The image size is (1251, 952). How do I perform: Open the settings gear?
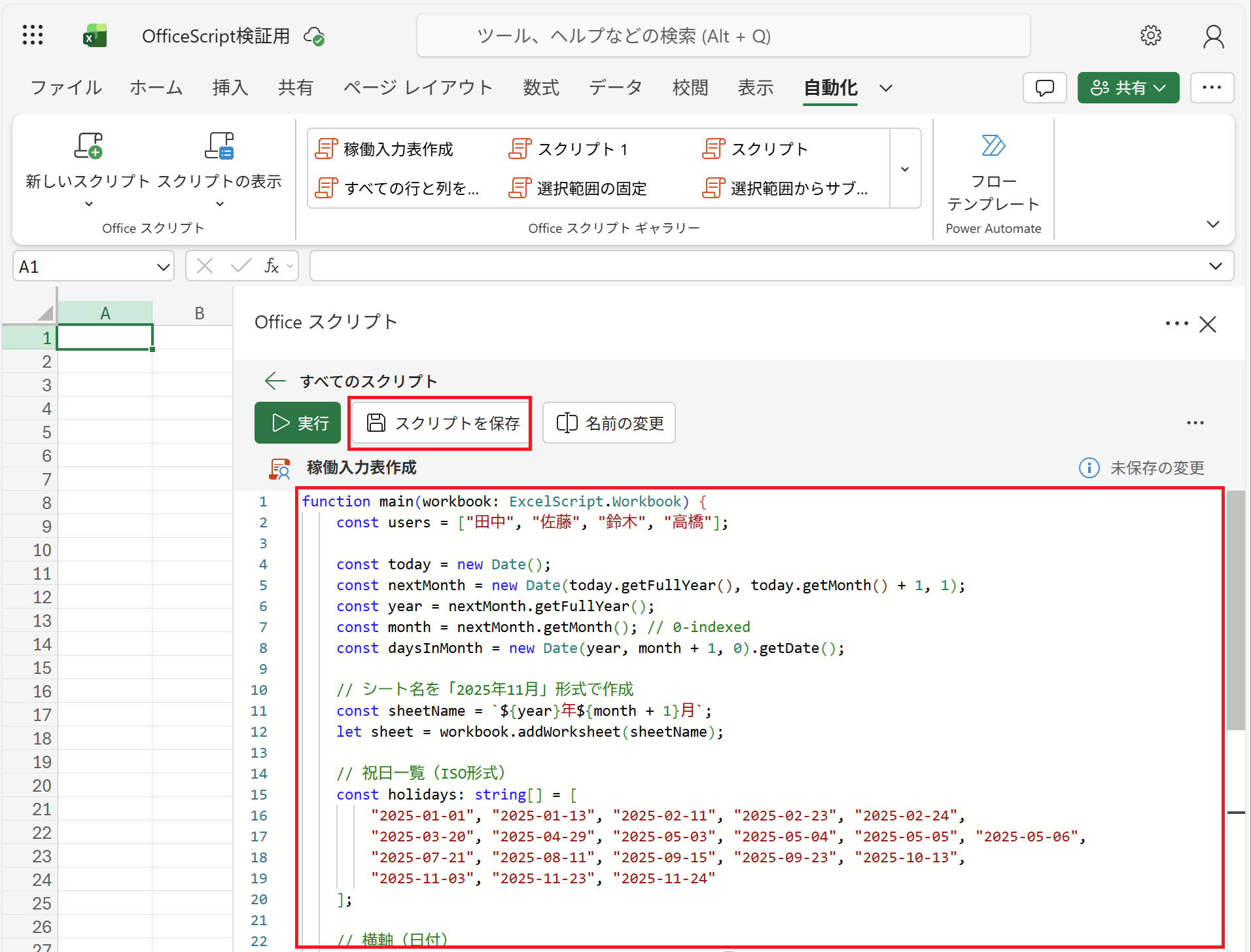1150,35
